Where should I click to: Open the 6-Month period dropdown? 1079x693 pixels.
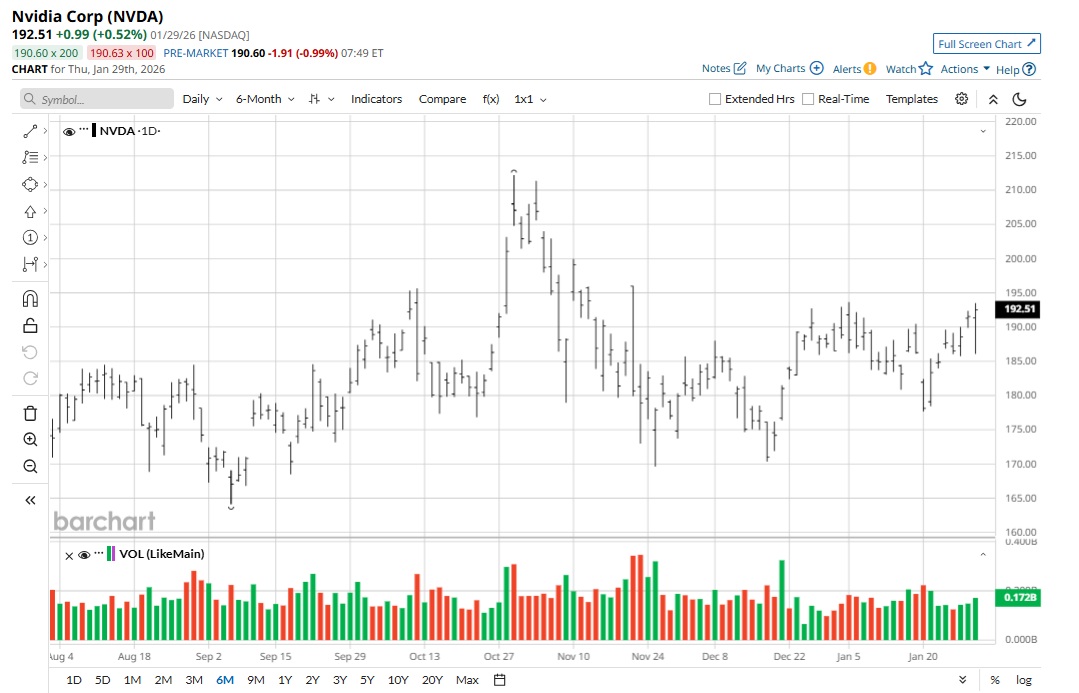(265, 99)
